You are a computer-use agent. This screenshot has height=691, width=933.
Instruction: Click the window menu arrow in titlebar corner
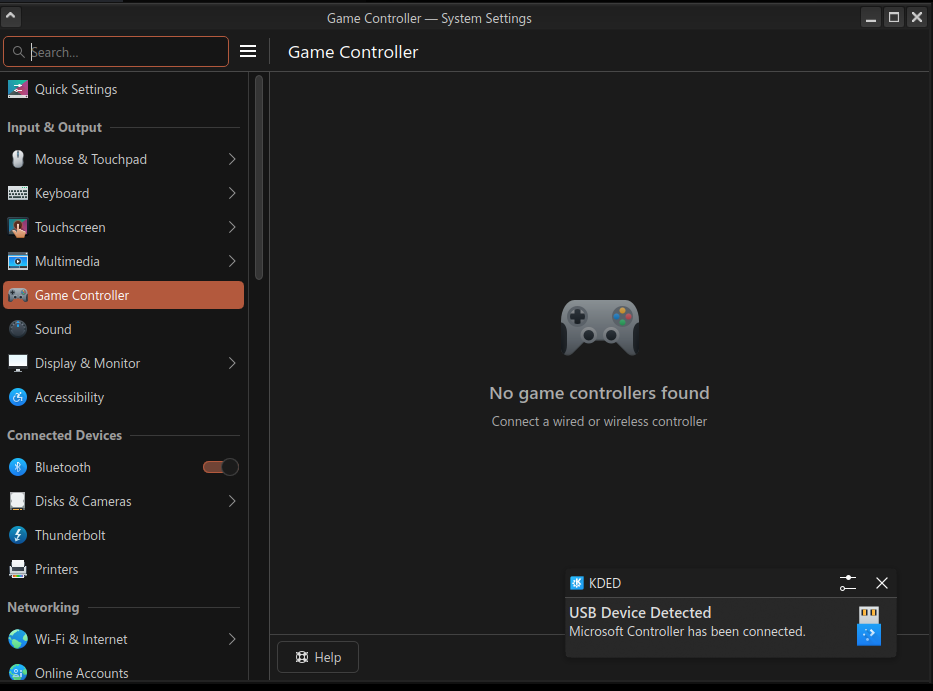pyautogui.click(x=11, y=16)
